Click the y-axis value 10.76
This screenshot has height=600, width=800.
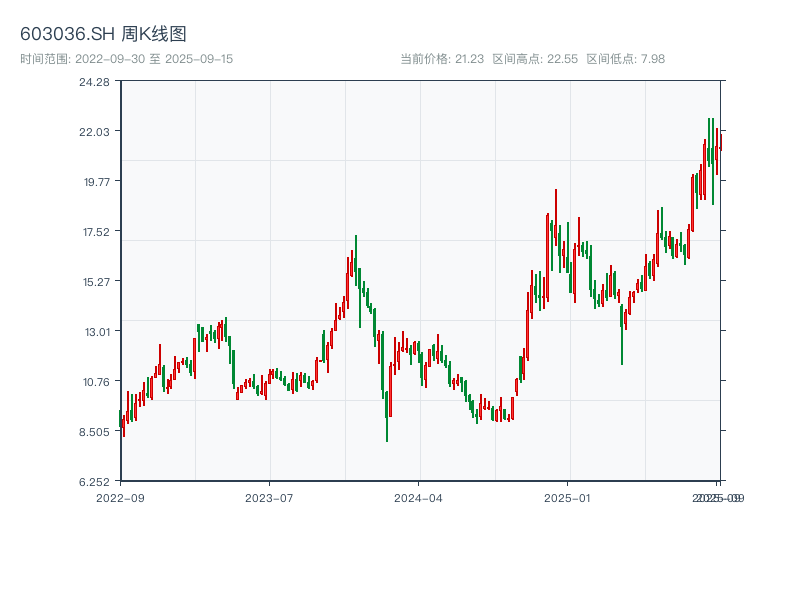coord(96,382)
